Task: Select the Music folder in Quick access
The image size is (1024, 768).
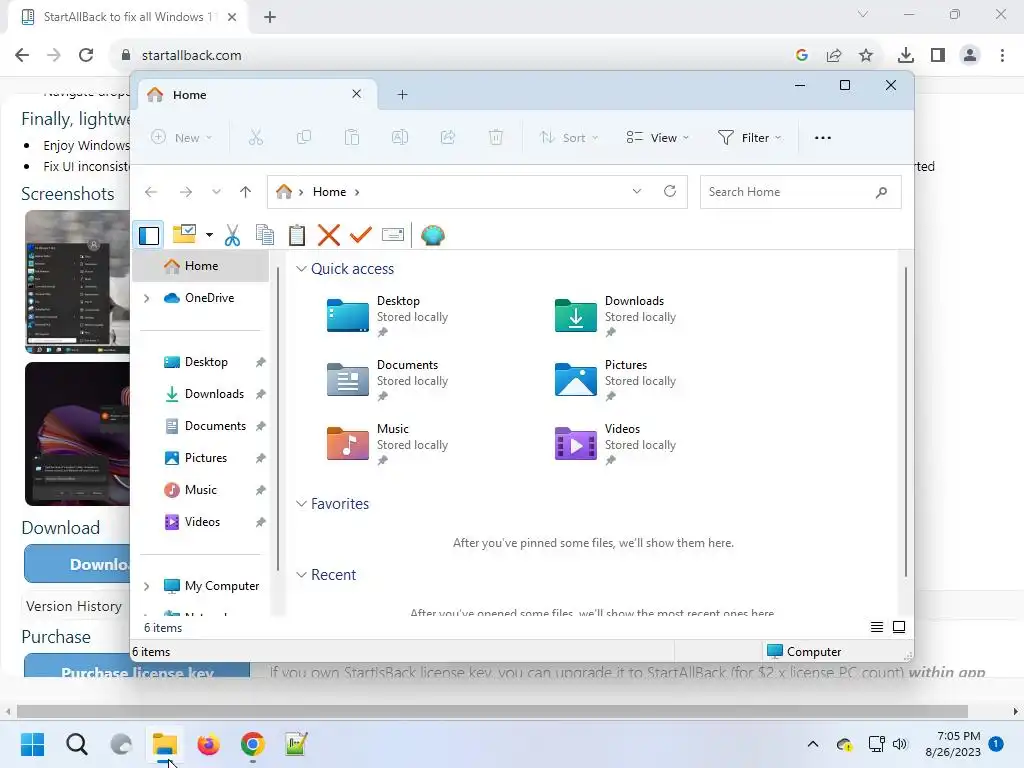Action: point(388,445)
